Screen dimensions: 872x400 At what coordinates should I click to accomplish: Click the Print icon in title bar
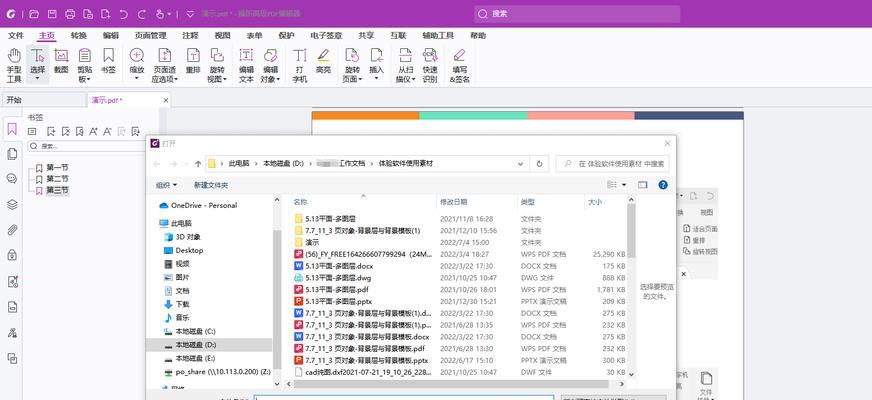pos(70,14)
